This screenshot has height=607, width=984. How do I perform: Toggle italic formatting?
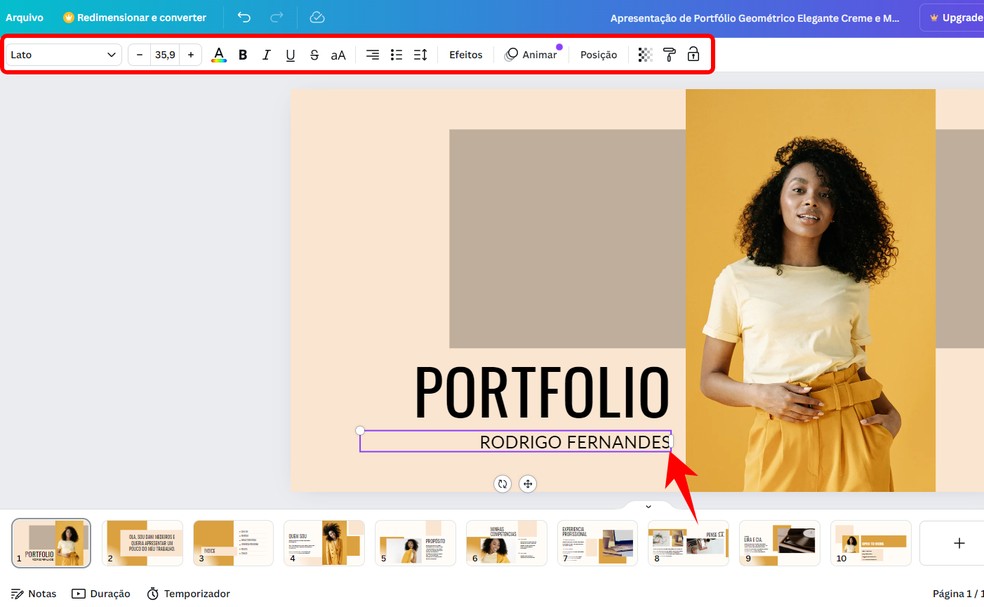(266, 55)
